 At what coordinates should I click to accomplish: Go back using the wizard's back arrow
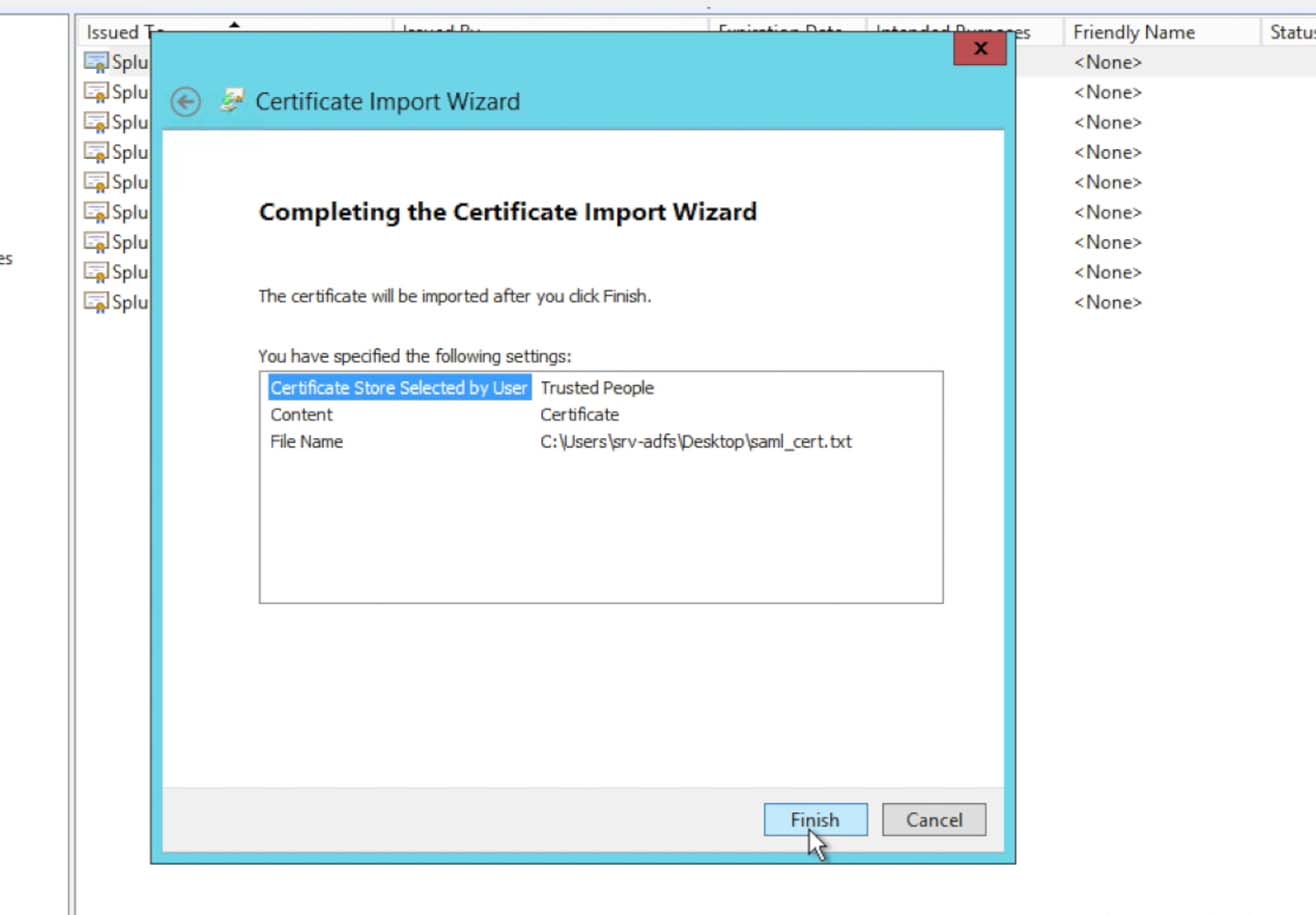pyautogui.click(x=185, y=102)
